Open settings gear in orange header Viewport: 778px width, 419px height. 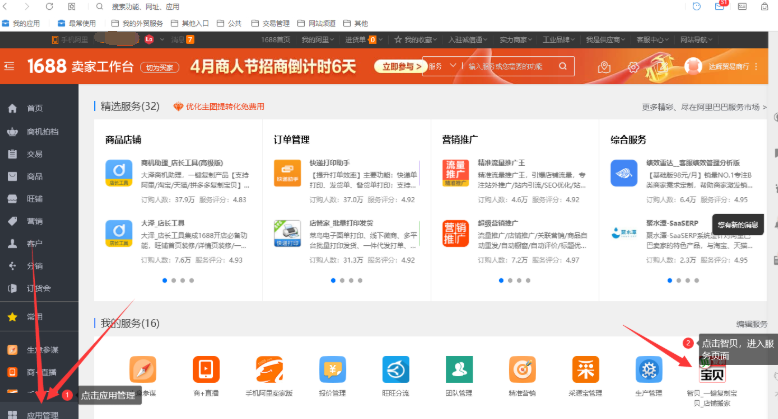(633, 67)
